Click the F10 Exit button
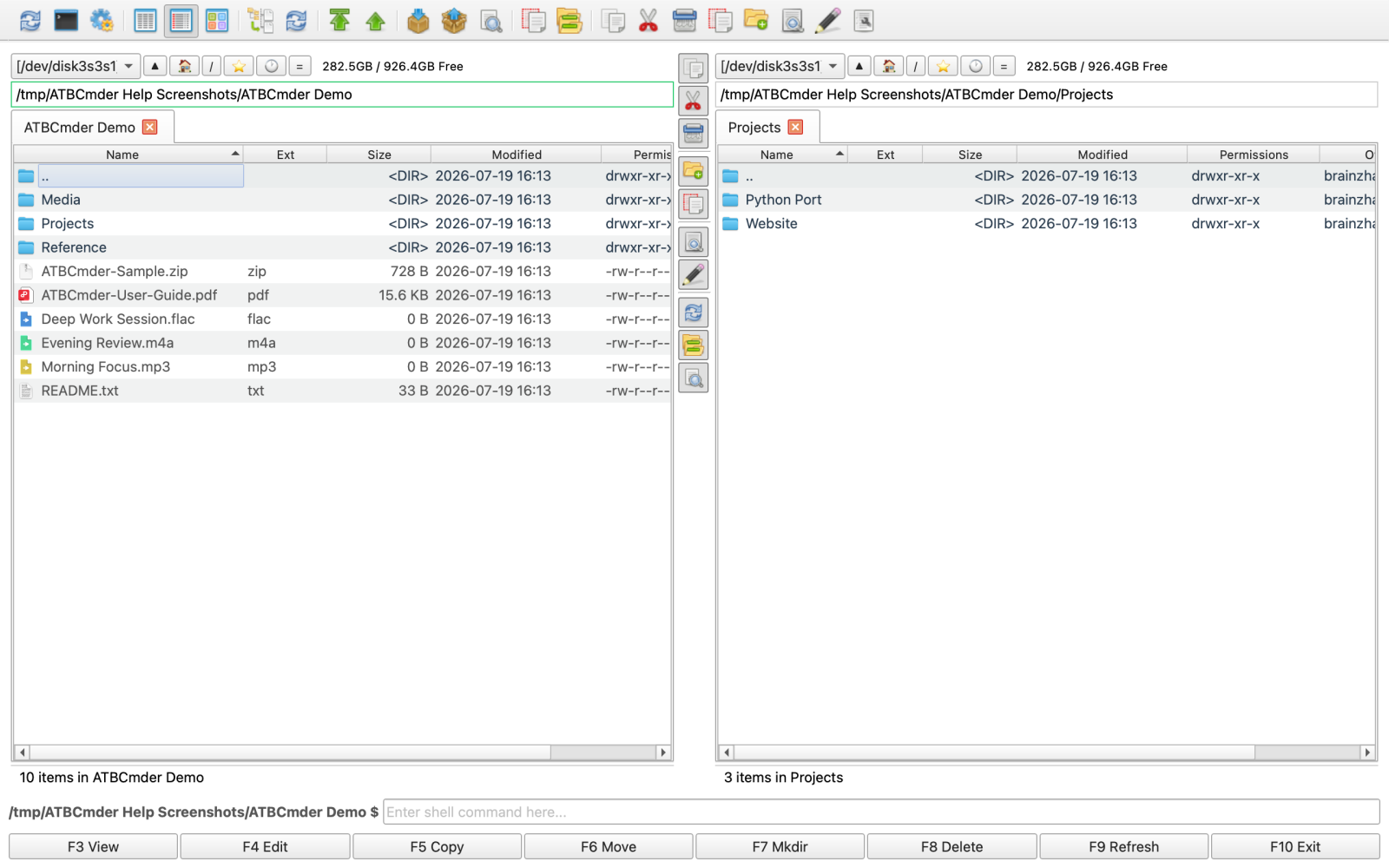The image size is (1389, 868). [x=1295, y=846]
